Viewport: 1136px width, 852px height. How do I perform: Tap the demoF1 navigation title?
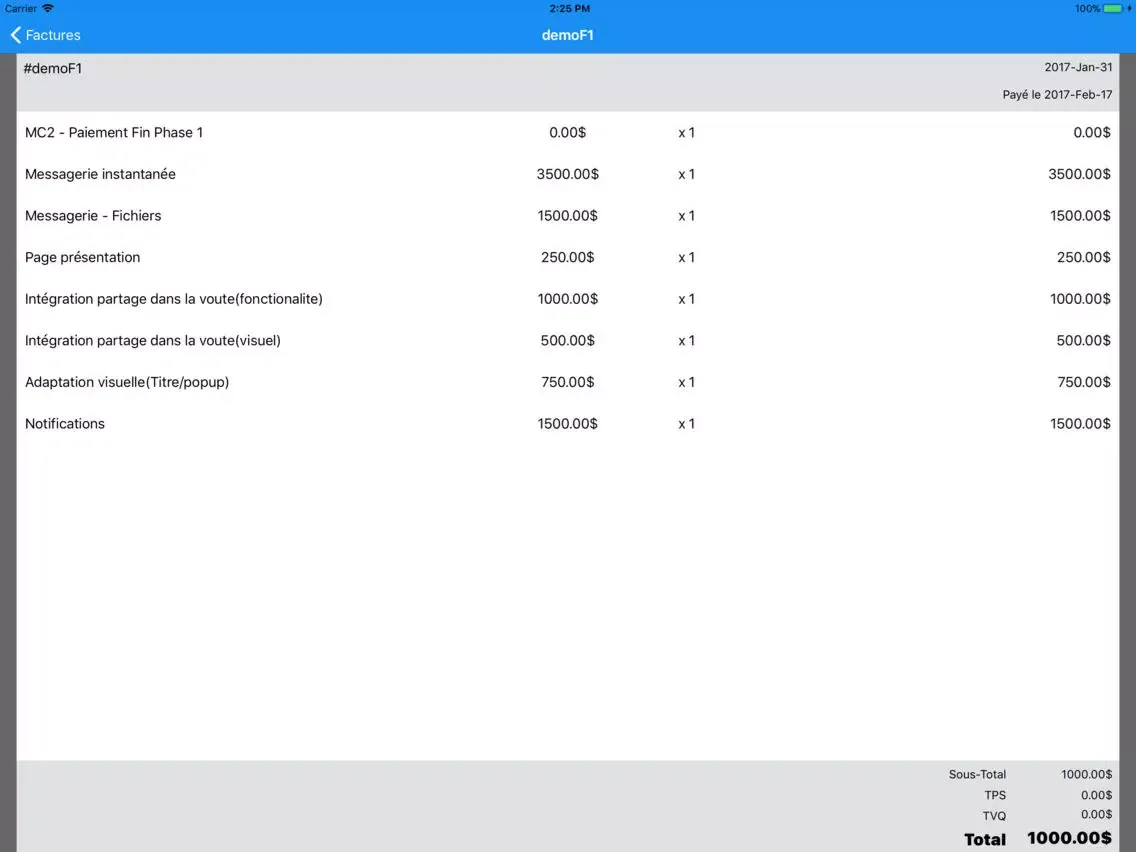[x=567, y=35]
